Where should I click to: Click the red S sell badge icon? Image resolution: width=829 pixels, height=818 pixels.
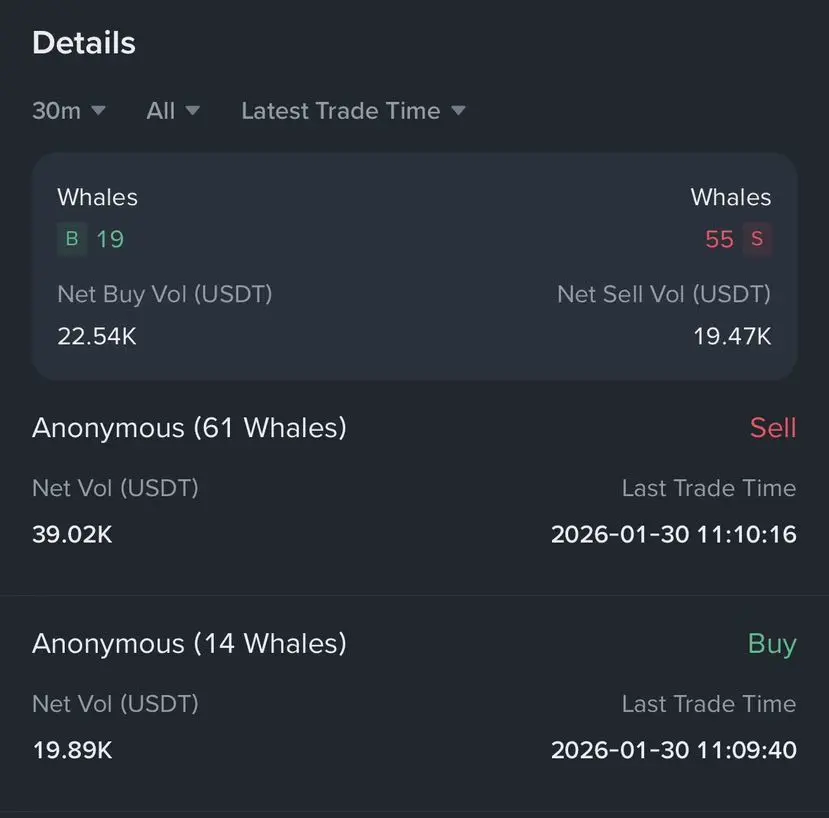(x=757, y=239)
